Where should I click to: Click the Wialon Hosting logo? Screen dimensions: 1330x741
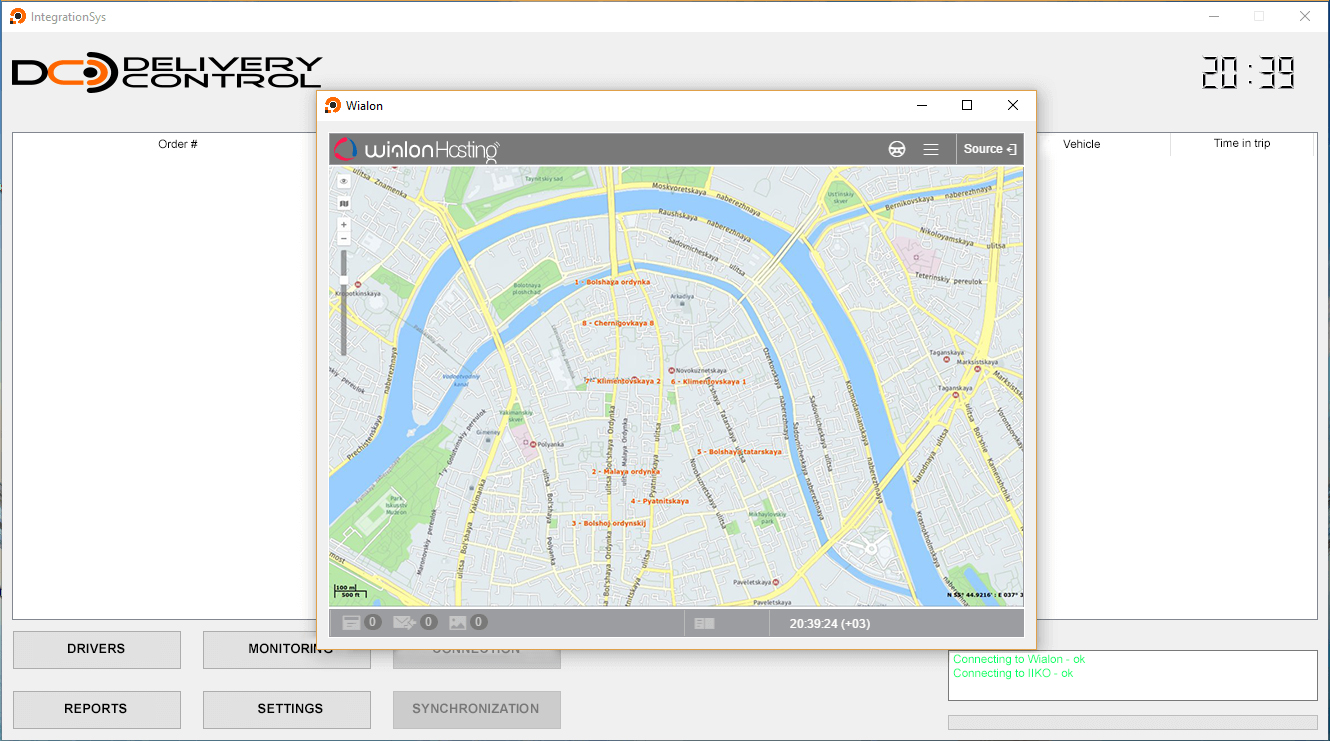coord(416,150)
